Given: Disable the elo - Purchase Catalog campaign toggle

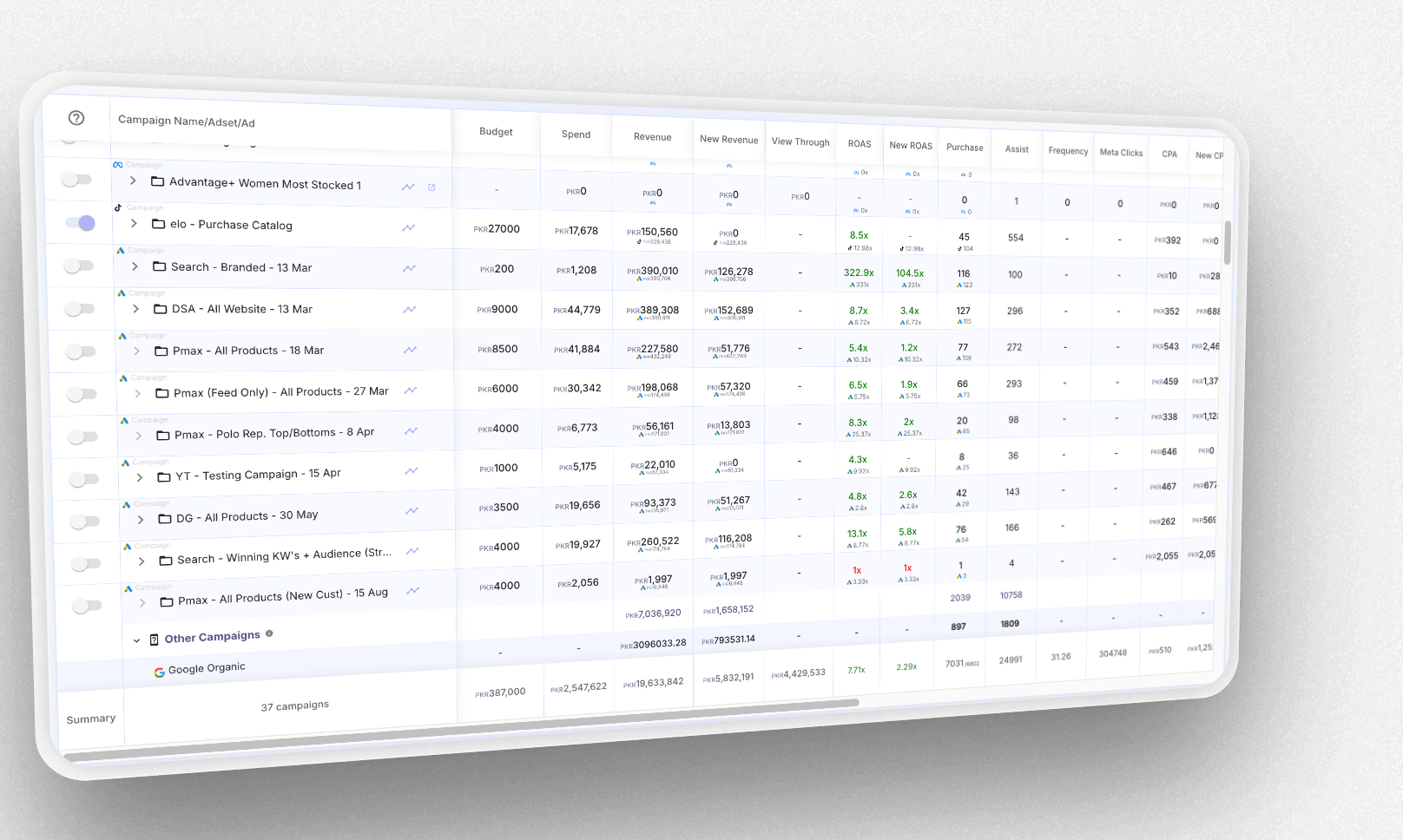Looking at the screenshot, I should point(81,223).
